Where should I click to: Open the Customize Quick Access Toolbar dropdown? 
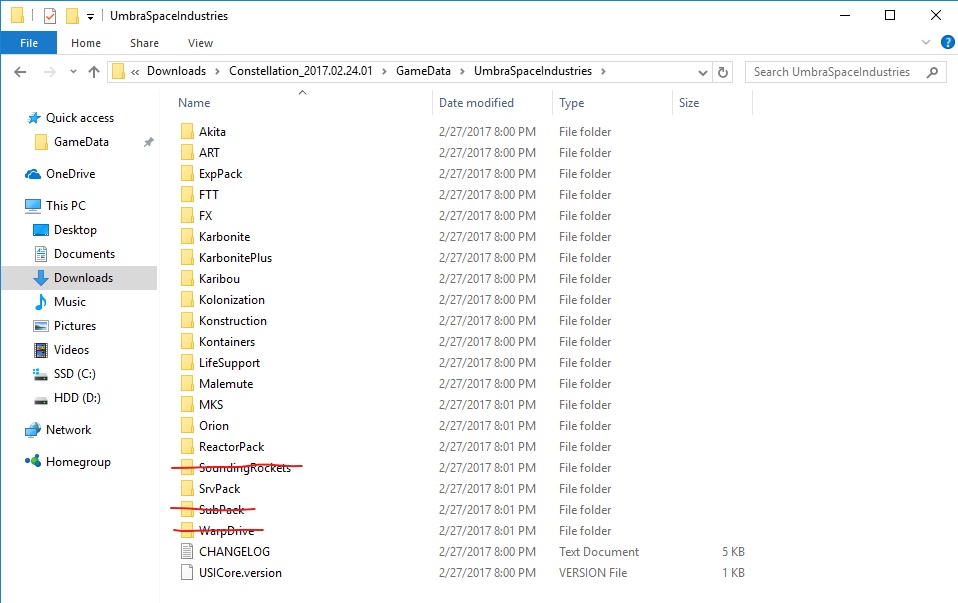(90, 16)
